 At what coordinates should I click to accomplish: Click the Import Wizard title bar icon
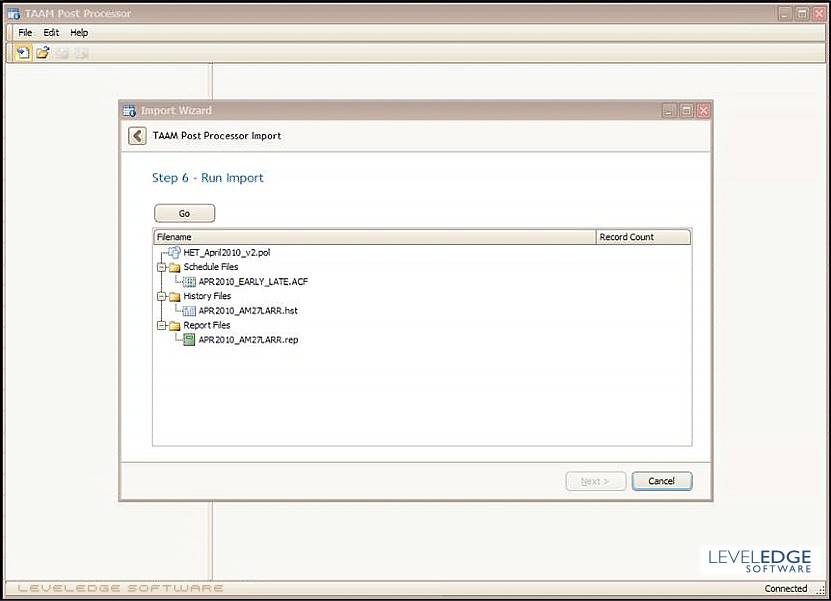click(129, 111)
